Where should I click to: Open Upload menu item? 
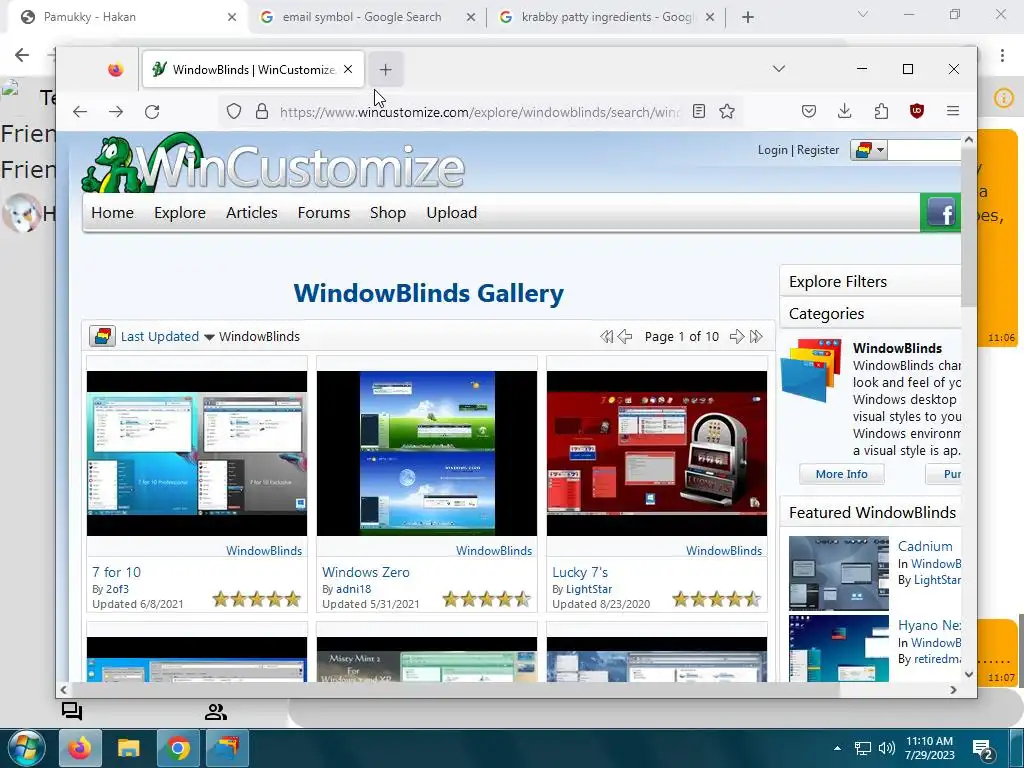click(451, 213)
